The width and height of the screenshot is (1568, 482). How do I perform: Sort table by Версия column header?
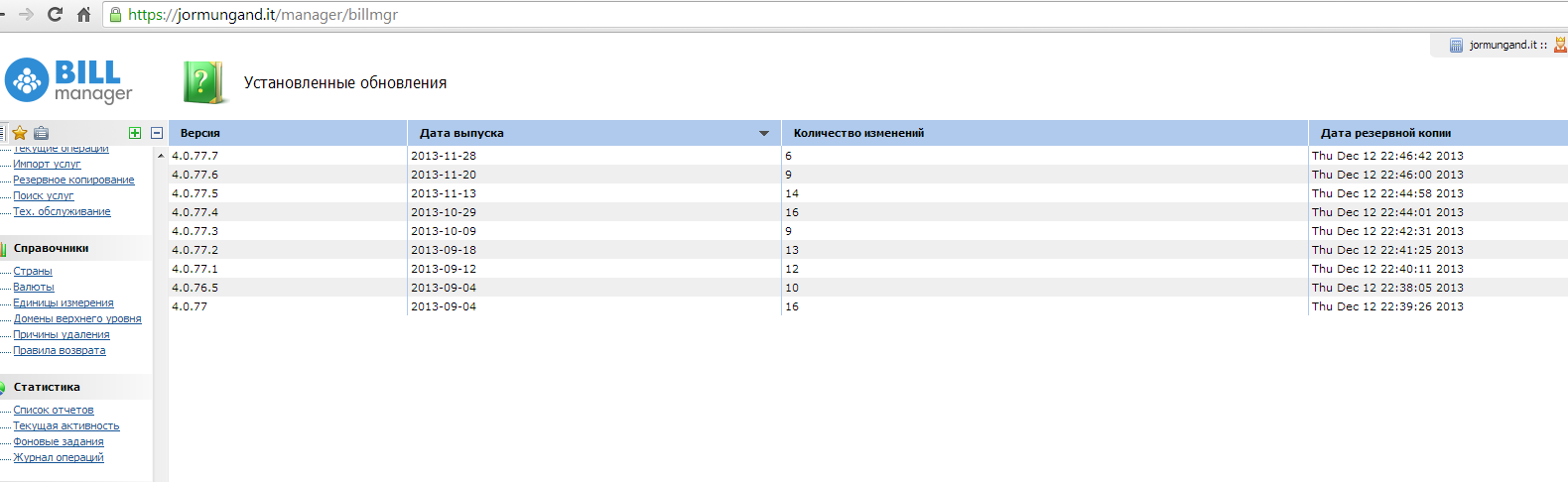(200, 133)
